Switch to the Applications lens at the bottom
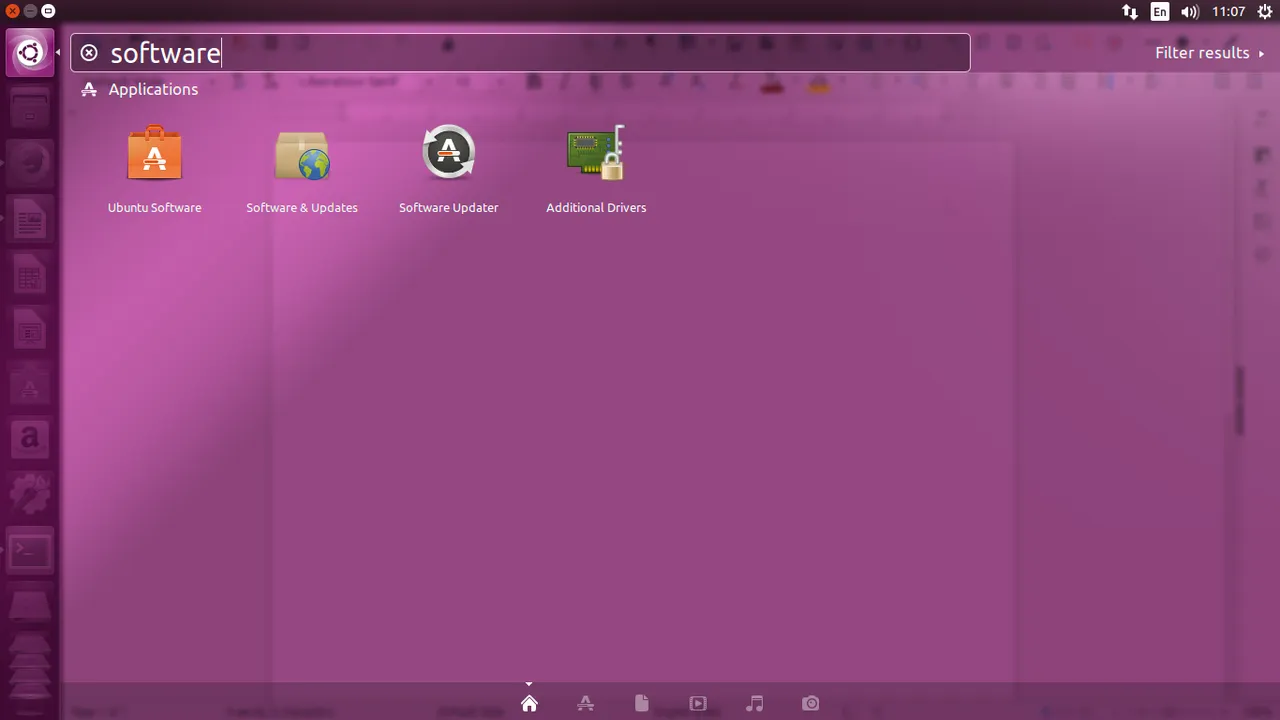 click(x=586, y=704)
